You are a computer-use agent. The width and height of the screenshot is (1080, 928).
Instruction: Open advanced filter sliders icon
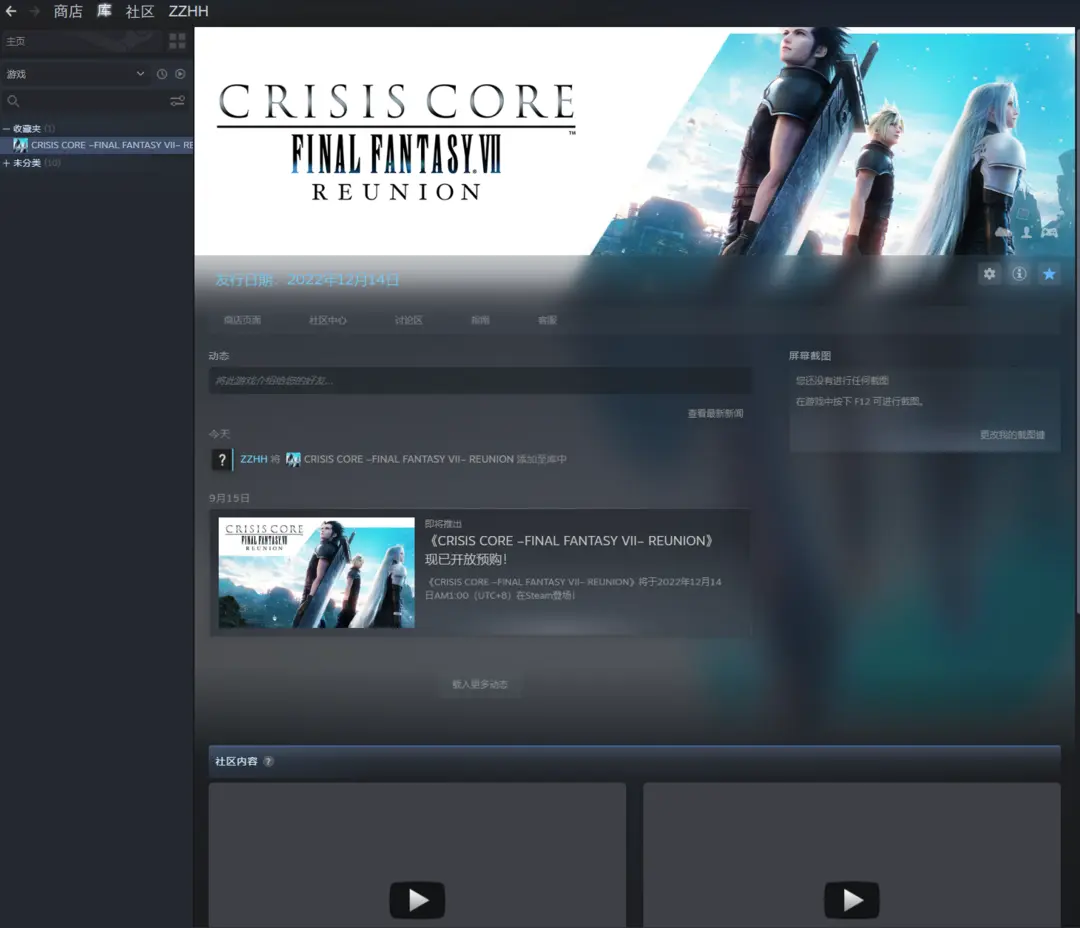(177, 101)
